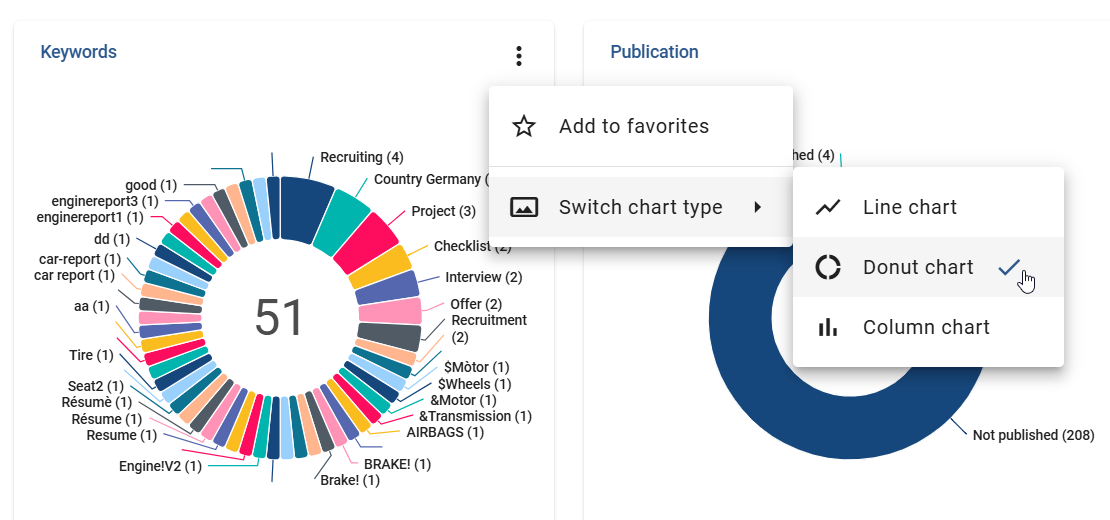The image size is (1110, 520).
Task: Click the Publication panel title
Action: 654,52
